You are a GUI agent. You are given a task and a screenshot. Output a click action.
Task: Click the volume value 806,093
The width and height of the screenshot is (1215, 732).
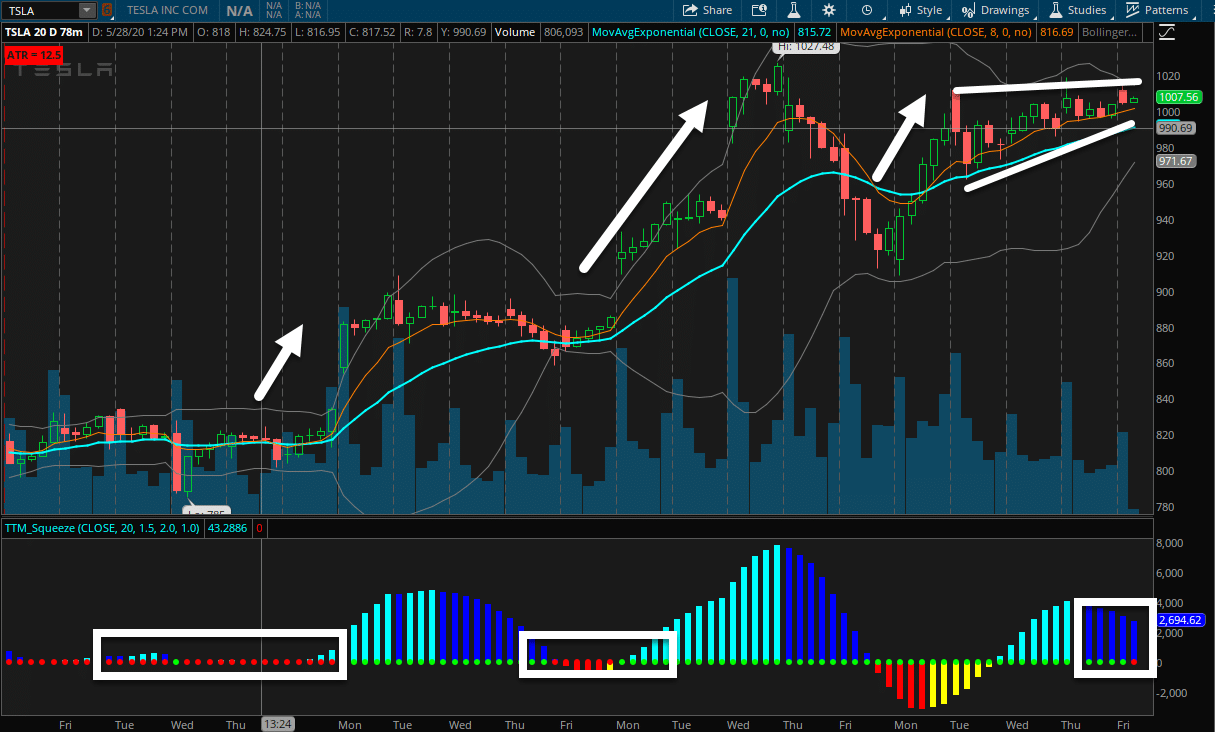pos(564,32)
